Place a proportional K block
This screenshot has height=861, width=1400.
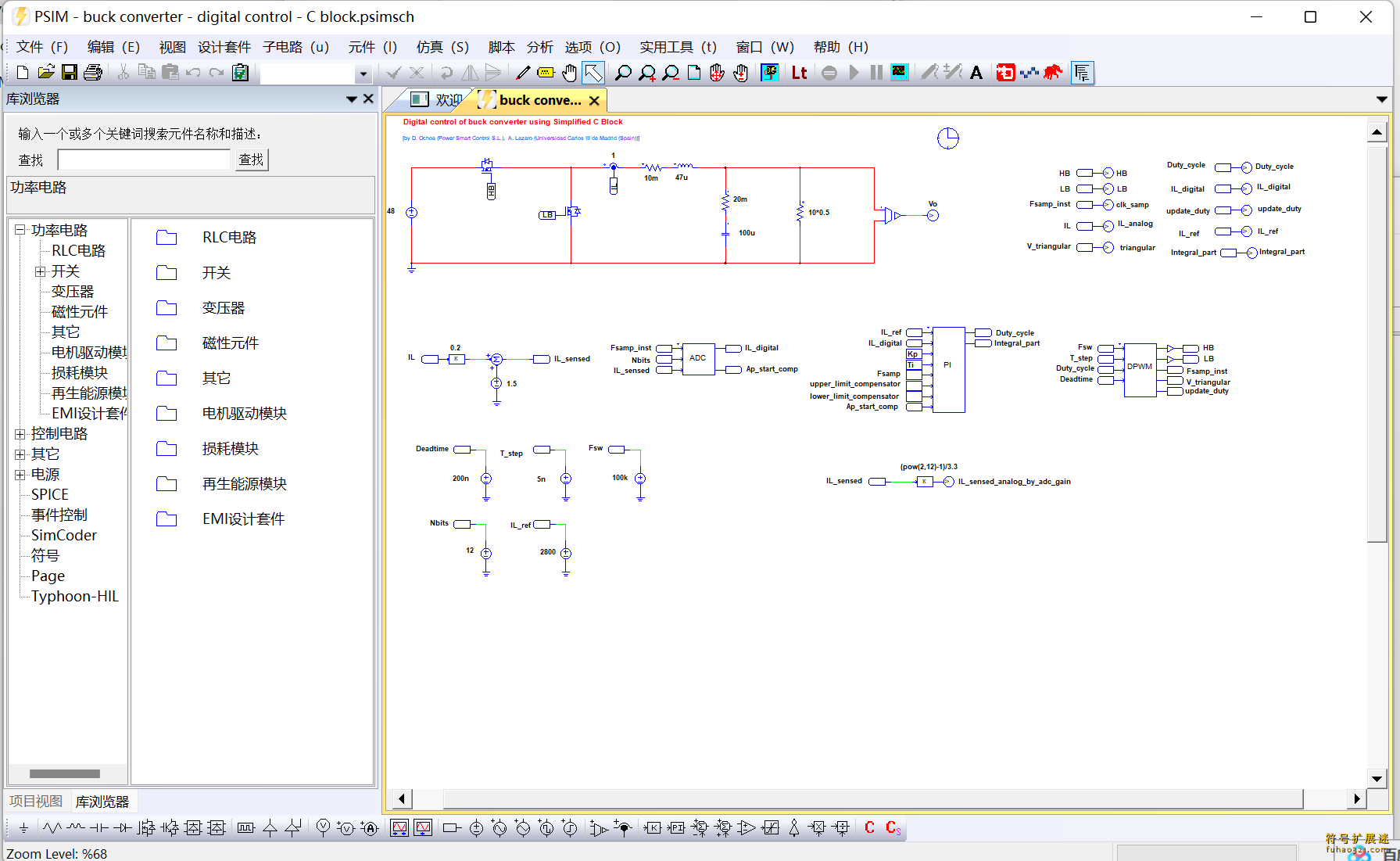[653, 828]
